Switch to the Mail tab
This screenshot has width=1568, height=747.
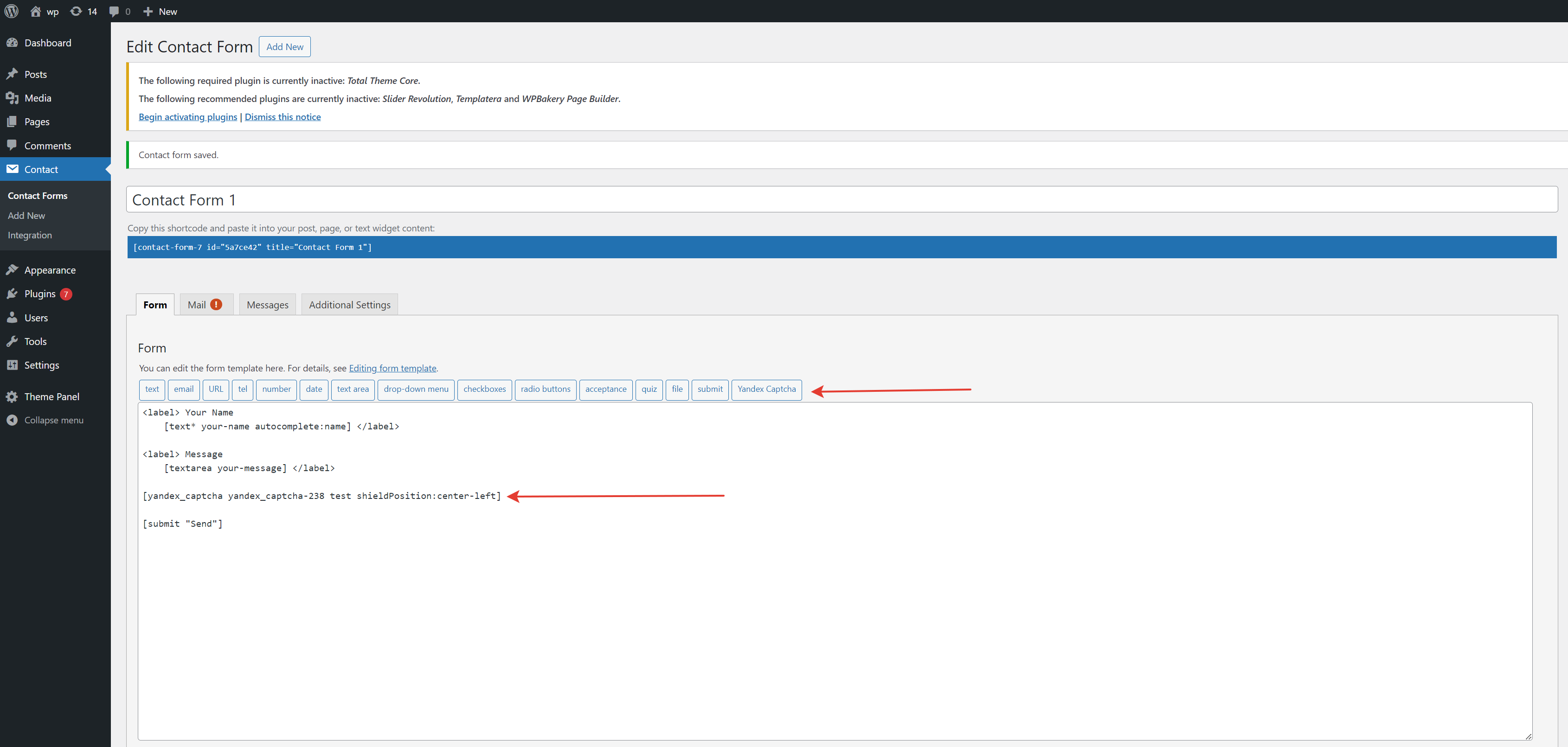point(204,304)
